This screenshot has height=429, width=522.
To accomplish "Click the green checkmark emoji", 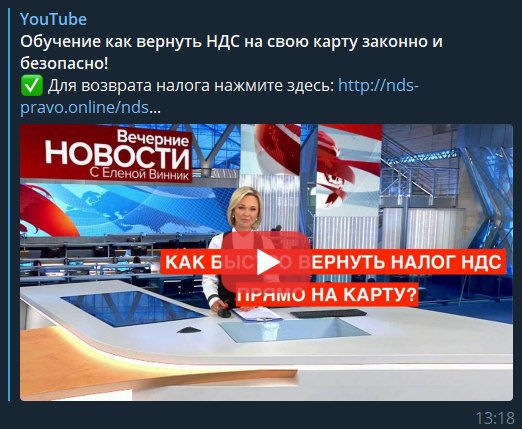I will (32, 85).
